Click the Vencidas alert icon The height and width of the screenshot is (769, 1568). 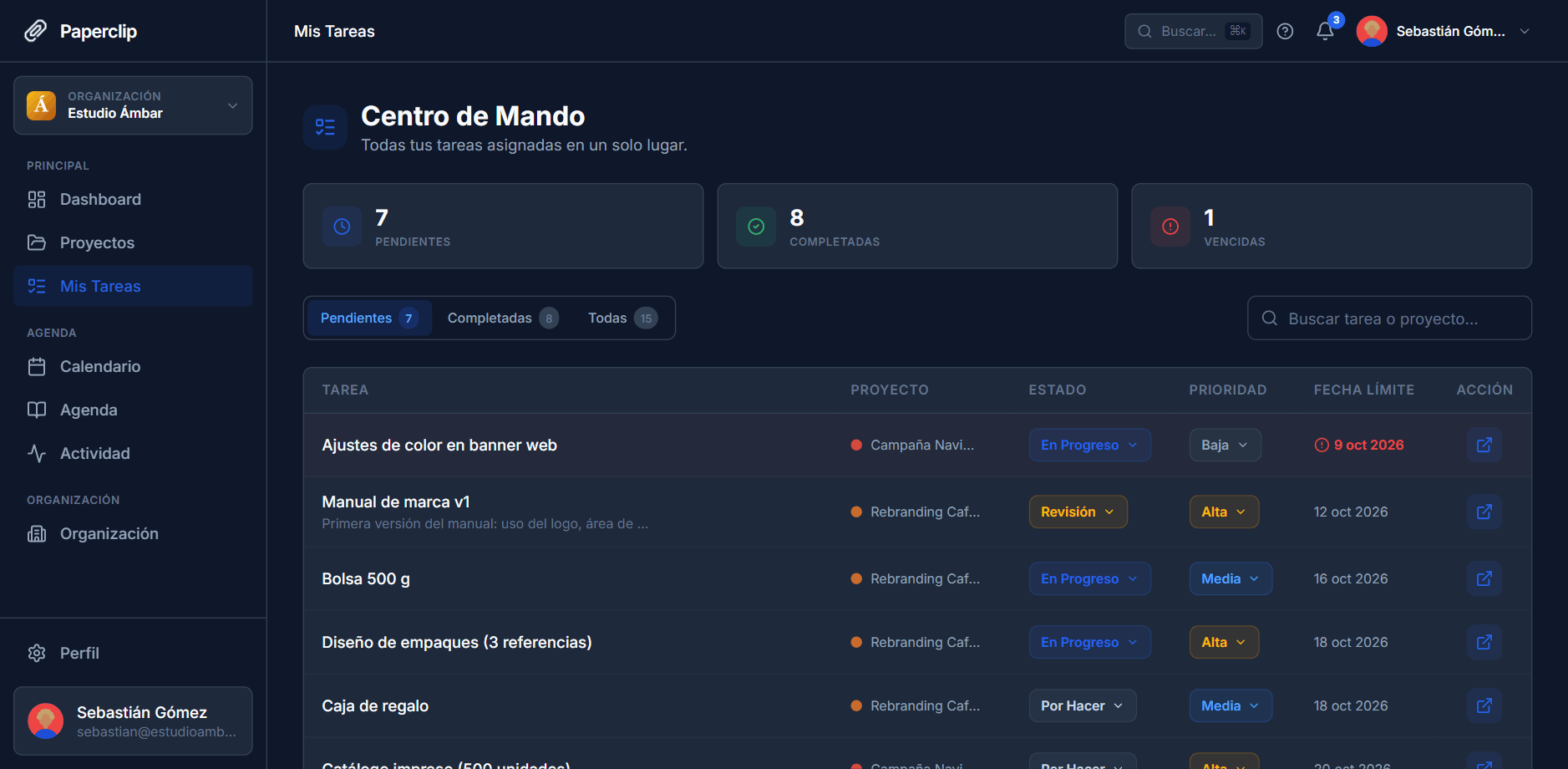tap(1170, 227)
